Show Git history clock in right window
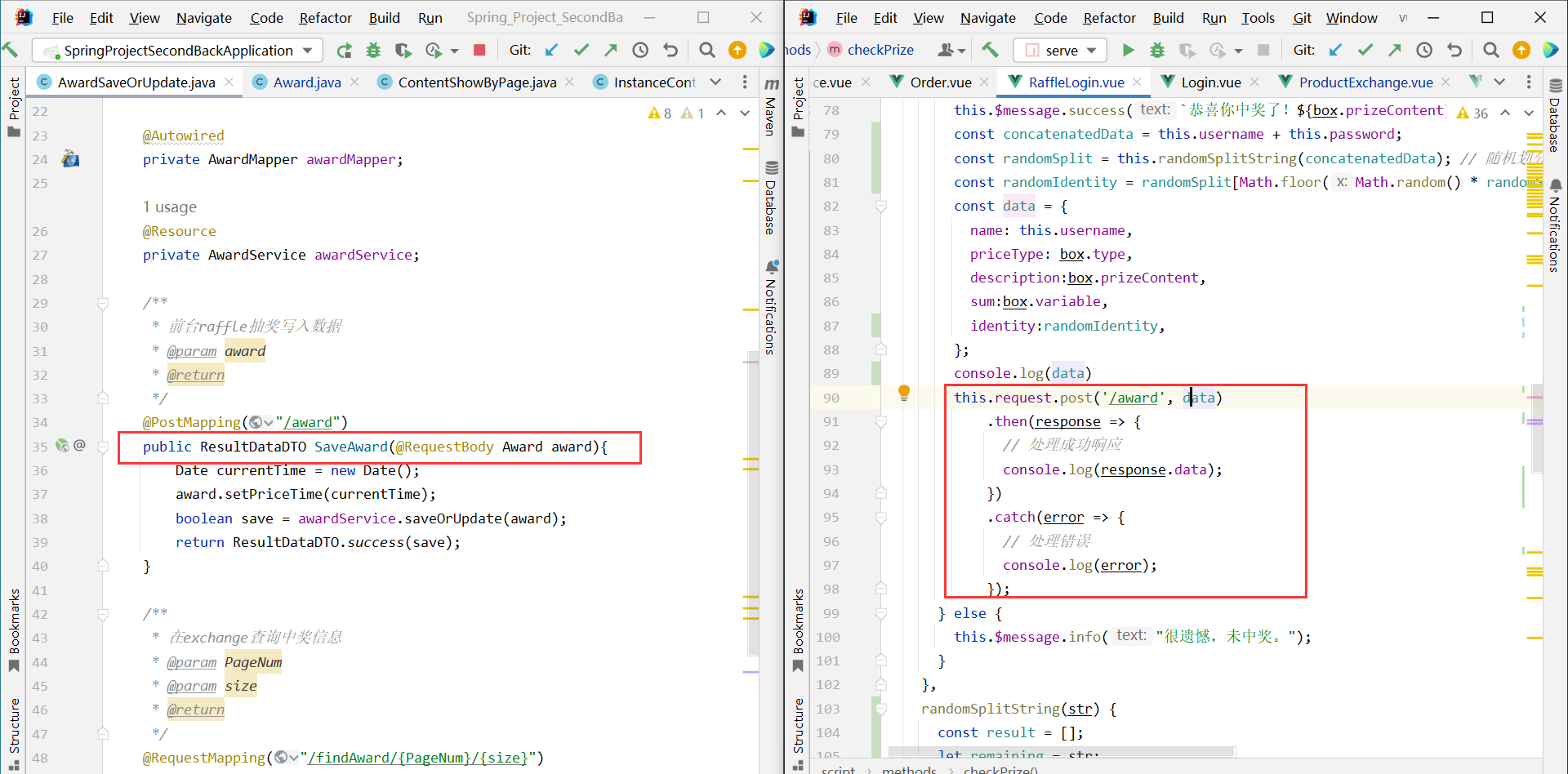Screen dimensions: 1568x774 click(x=1424, y=51)
